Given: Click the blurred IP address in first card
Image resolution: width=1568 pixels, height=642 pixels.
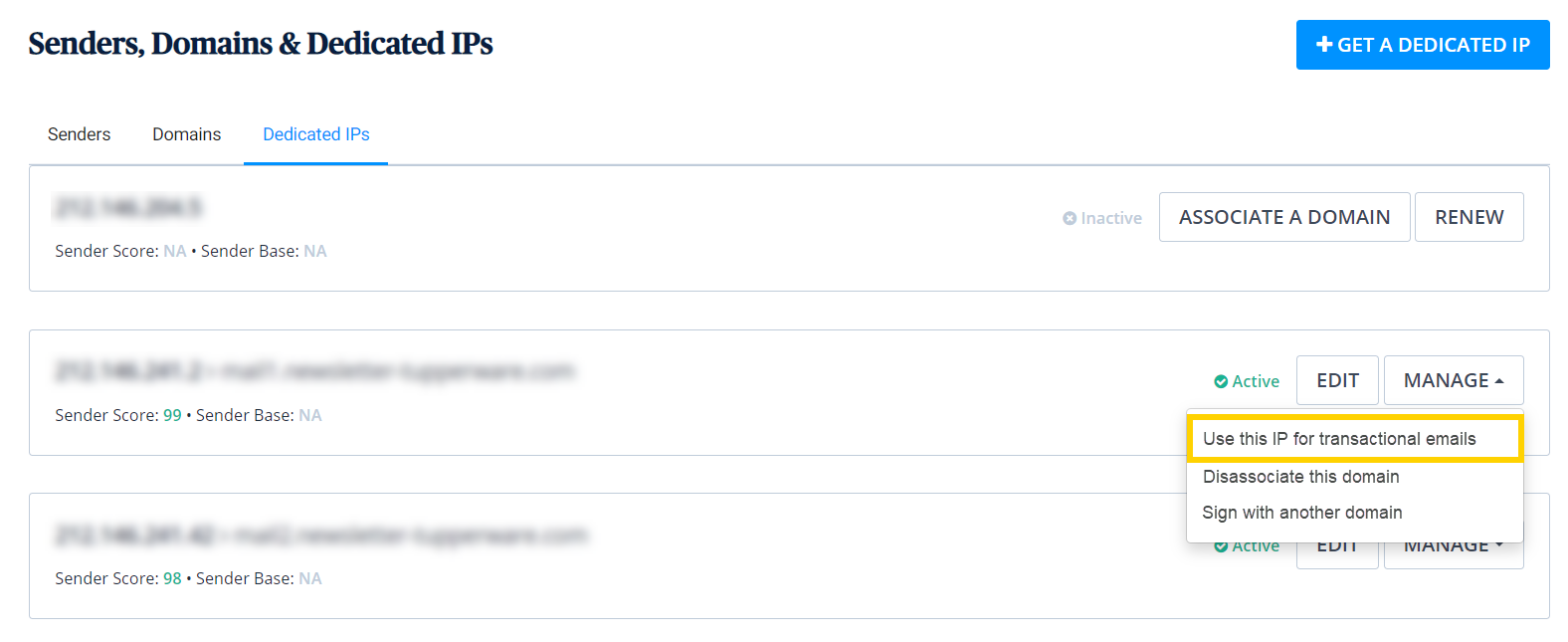Looking at the screenshot, I should [128, 207].
